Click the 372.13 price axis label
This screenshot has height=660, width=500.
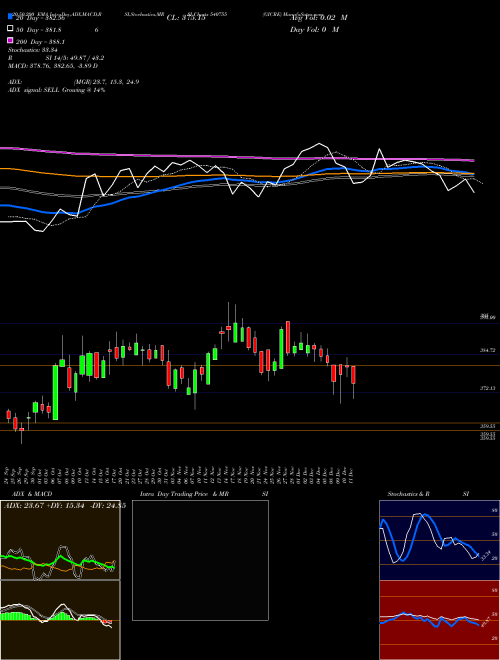tap(488, 389)
